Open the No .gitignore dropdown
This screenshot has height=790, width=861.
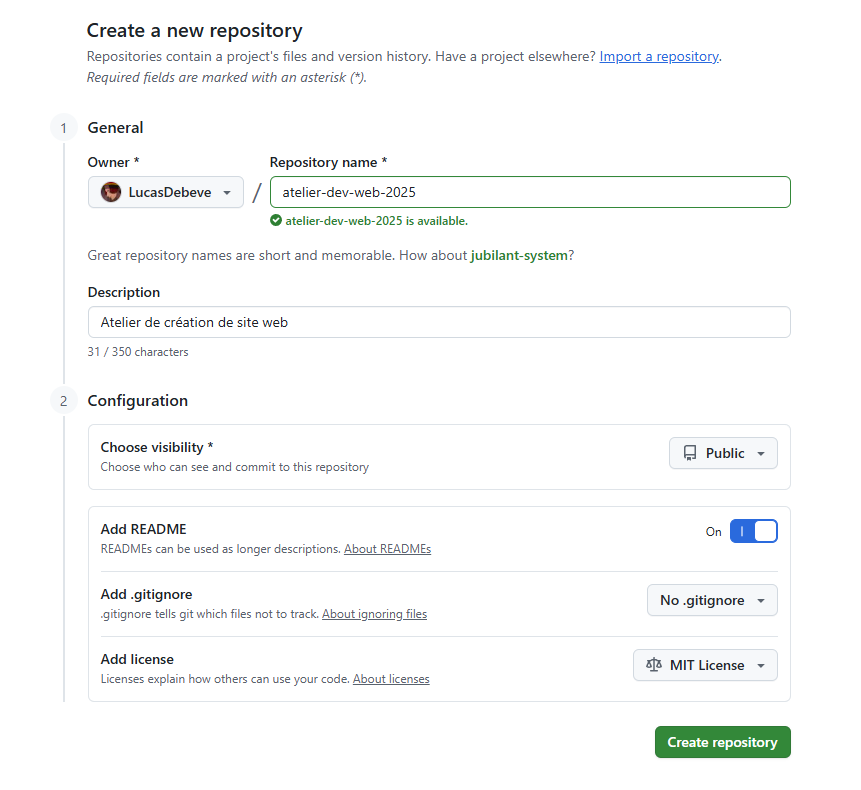(712, 600)
